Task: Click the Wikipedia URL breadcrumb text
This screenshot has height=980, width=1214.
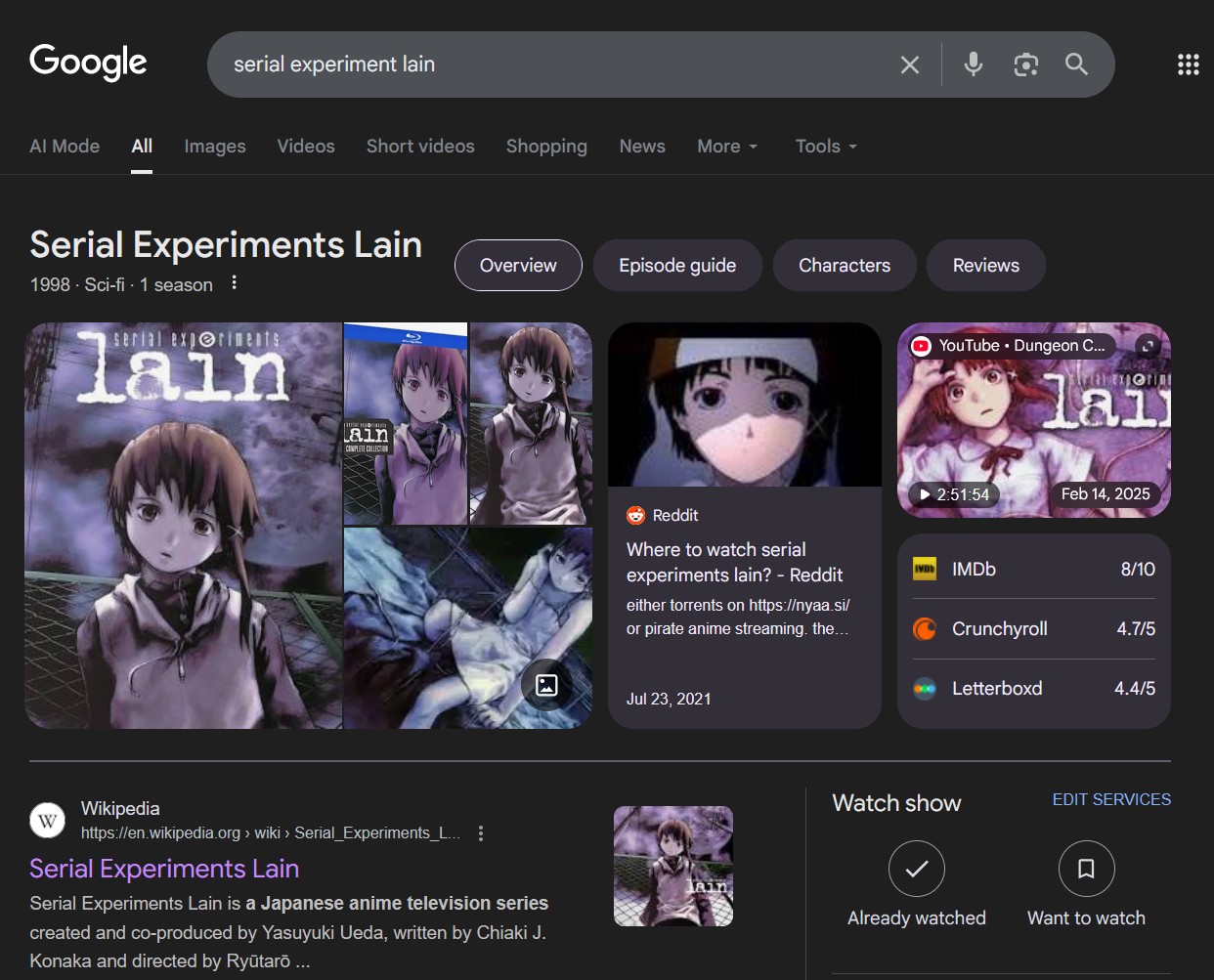Action: 270,833
